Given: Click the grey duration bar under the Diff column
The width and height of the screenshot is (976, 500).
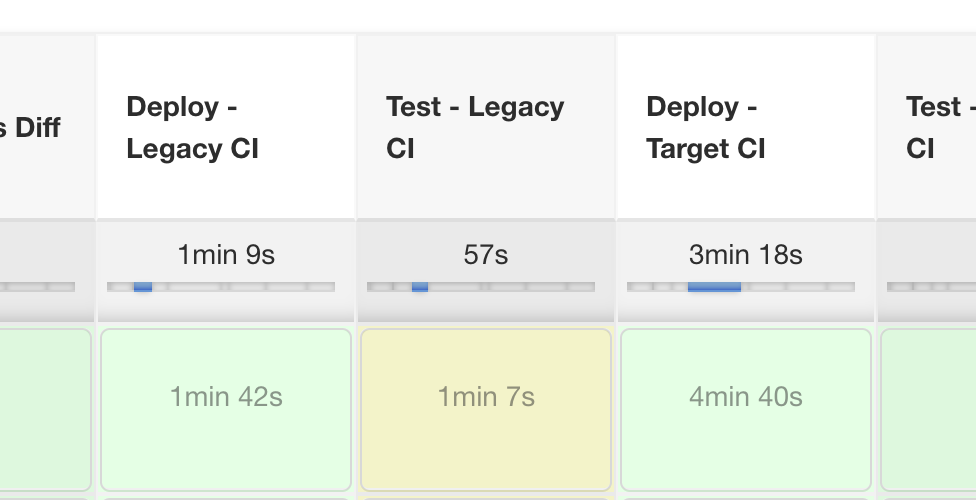Looking at the screenshot, I should click(x=37, y=287).
